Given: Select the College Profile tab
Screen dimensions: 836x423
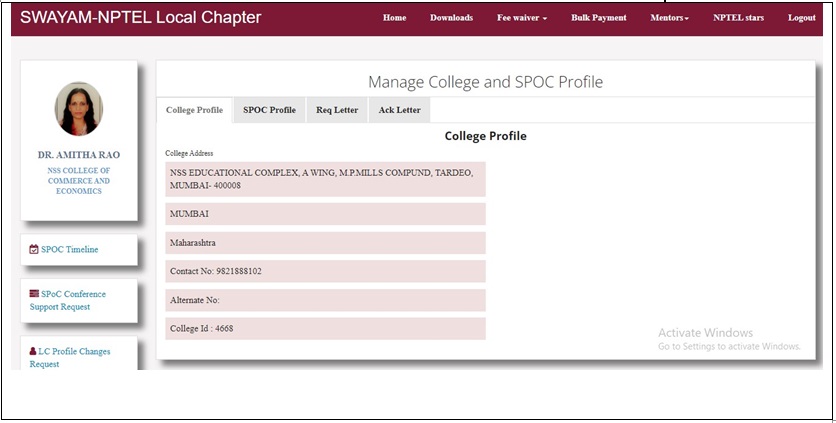Looking at the screenshot, I should 194,110.
